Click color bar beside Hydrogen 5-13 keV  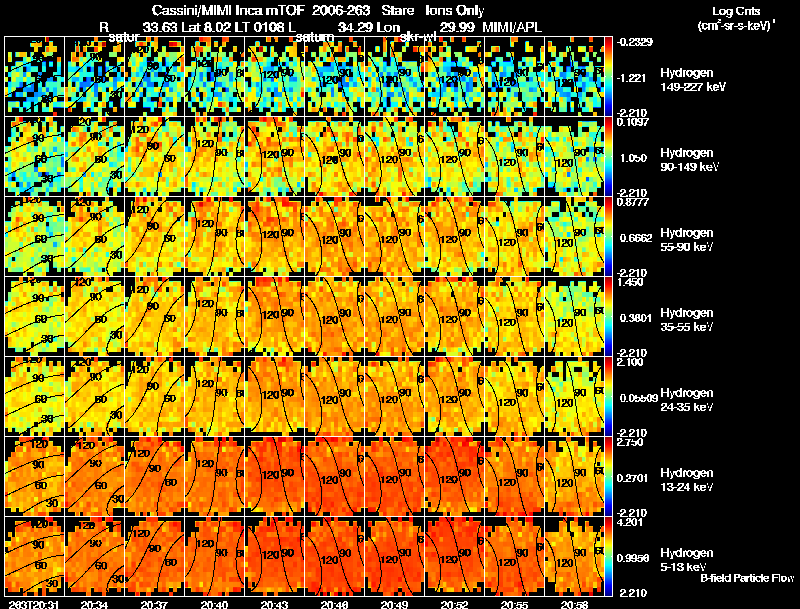(608, 557)
